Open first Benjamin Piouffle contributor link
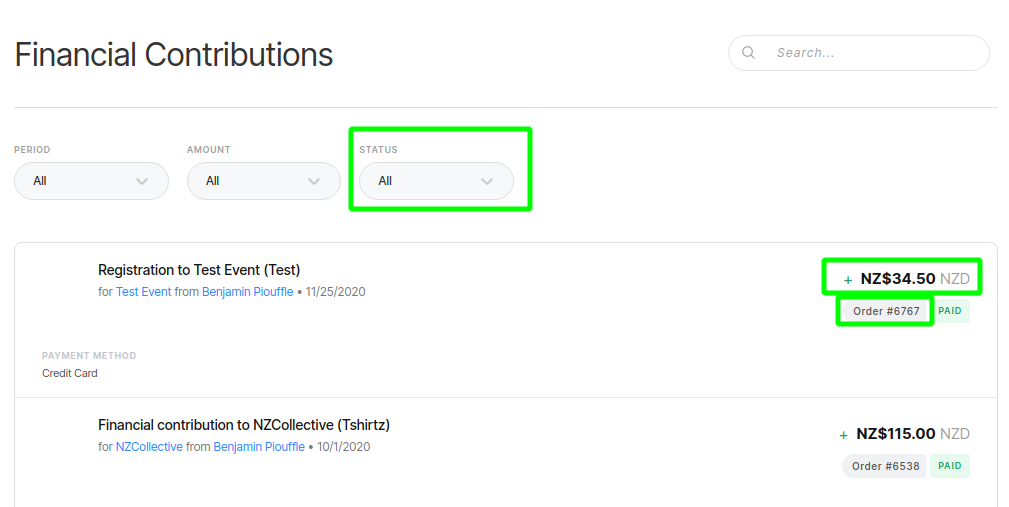Viewport: 1009px width, 507px height. click(x=248, y=291)
